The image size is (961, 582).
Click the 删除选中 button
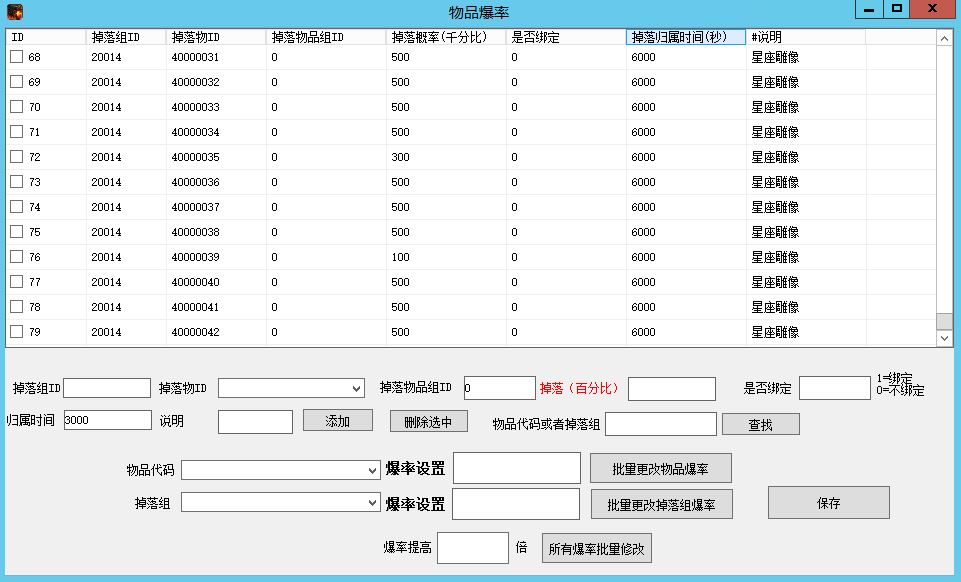click(x=428, y=421)
